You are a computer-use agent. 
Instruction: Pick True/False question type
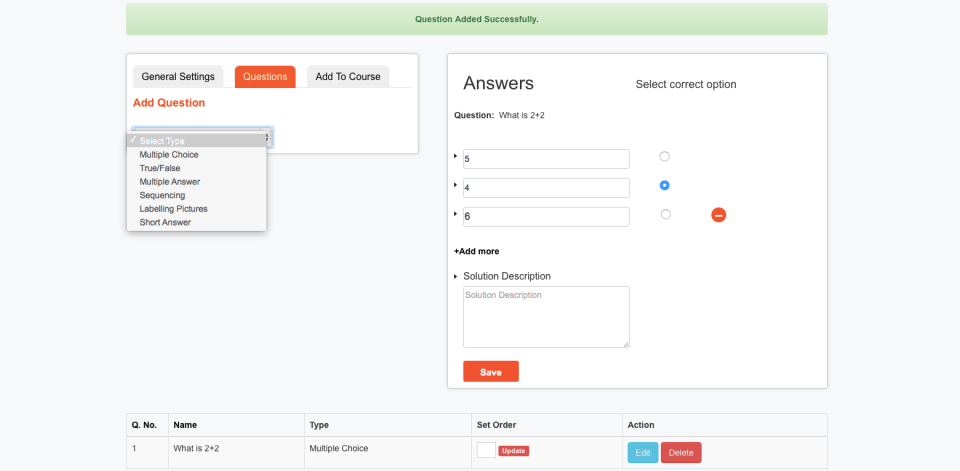pyautogui.click(x=160, y=168)
